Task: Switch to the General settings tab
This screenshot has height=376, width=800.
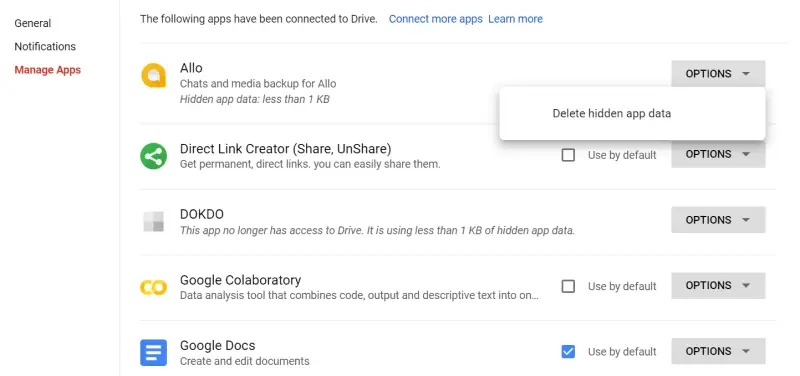Action: click(x=33, y=23)
